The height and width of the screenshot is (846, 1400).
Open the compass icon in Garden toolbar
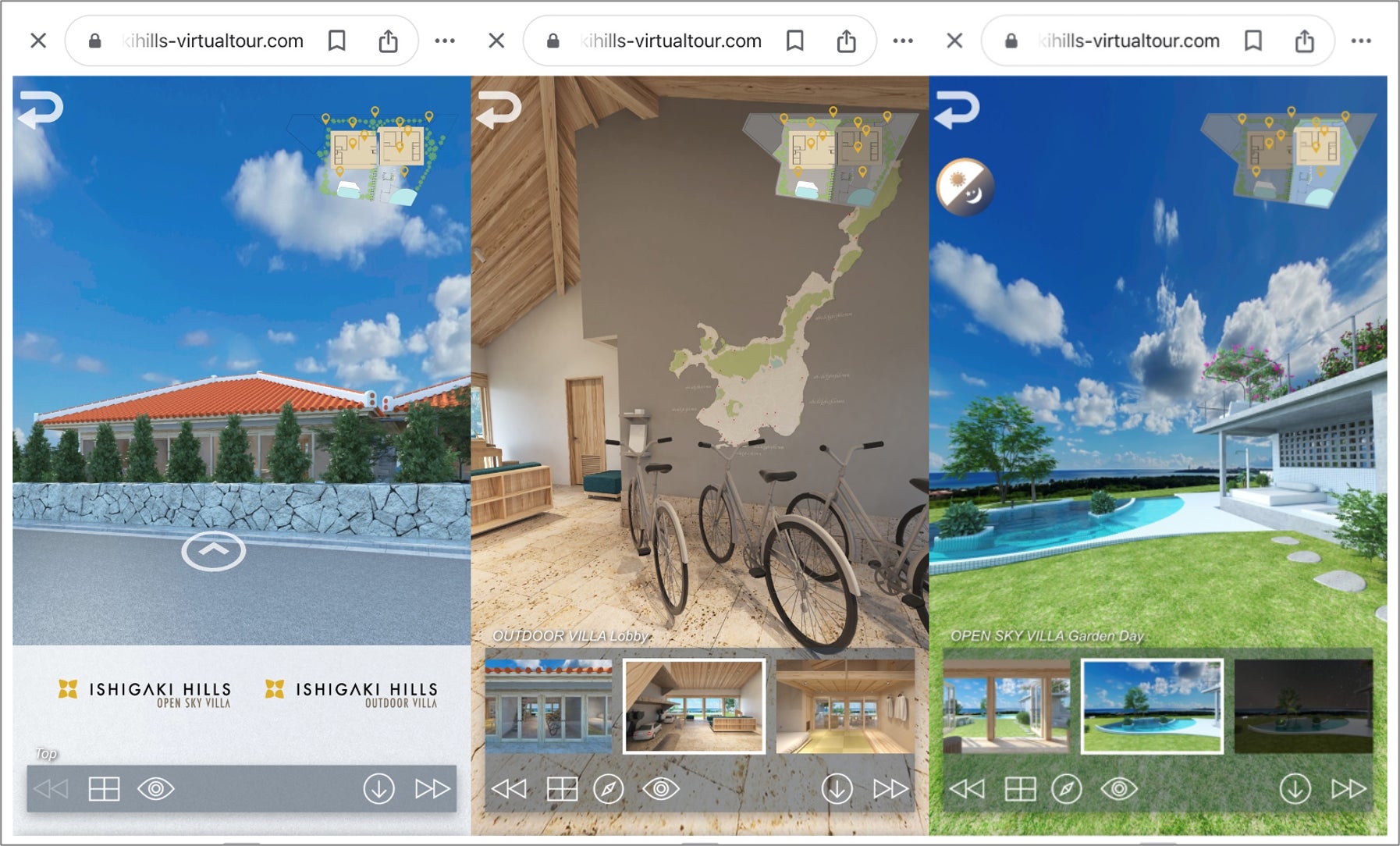1066,789
